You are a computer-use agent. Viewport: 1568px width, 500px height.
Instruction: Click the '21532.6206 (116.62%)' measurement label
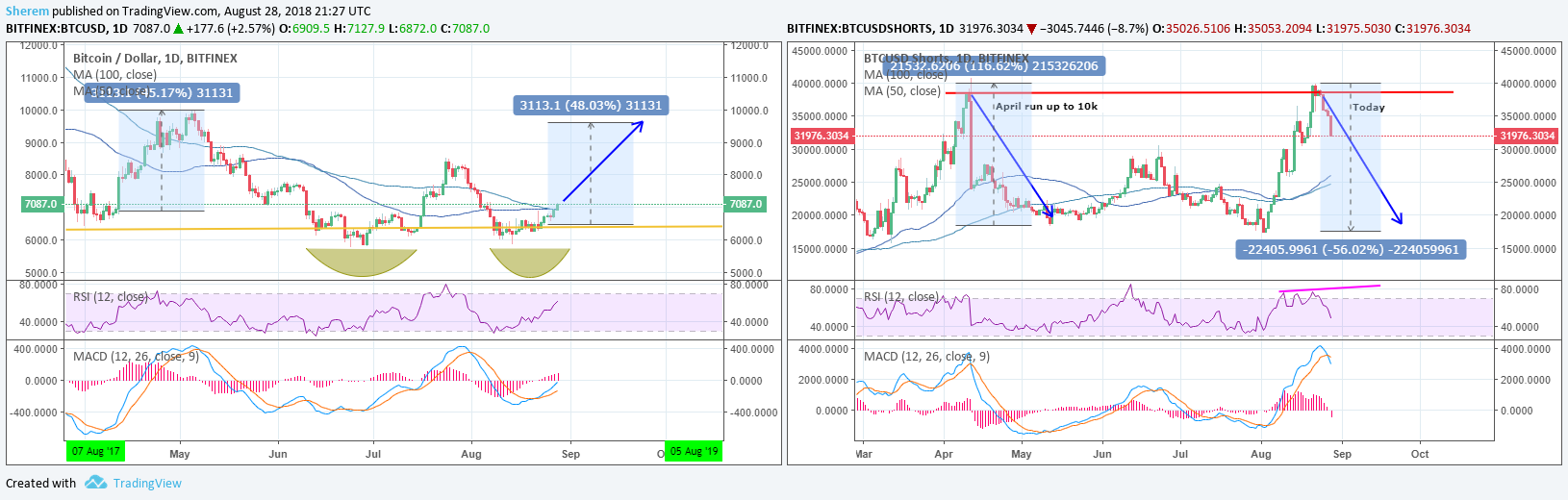pos(994,65)
